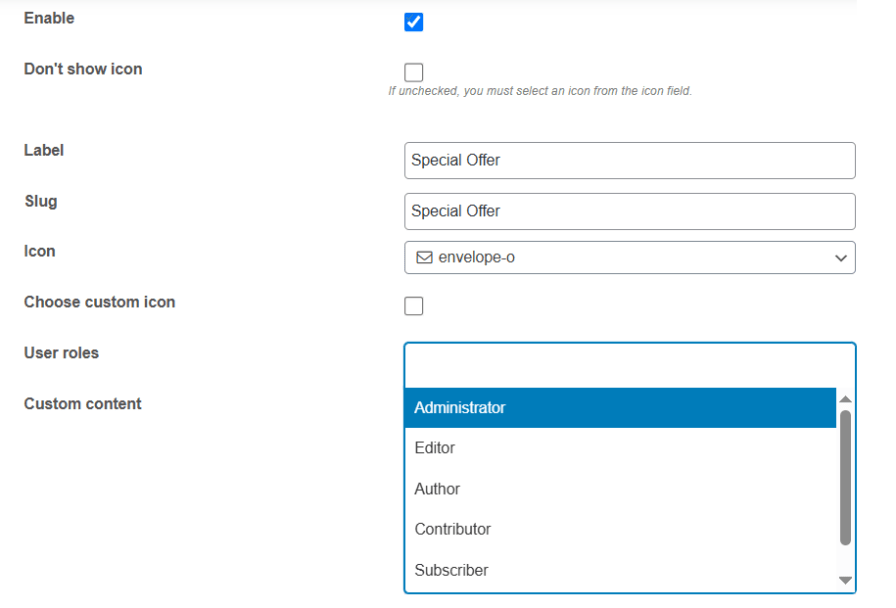
Task: Click inside the Slug text field
Action: pyautogui.click(x=629, y=211)
